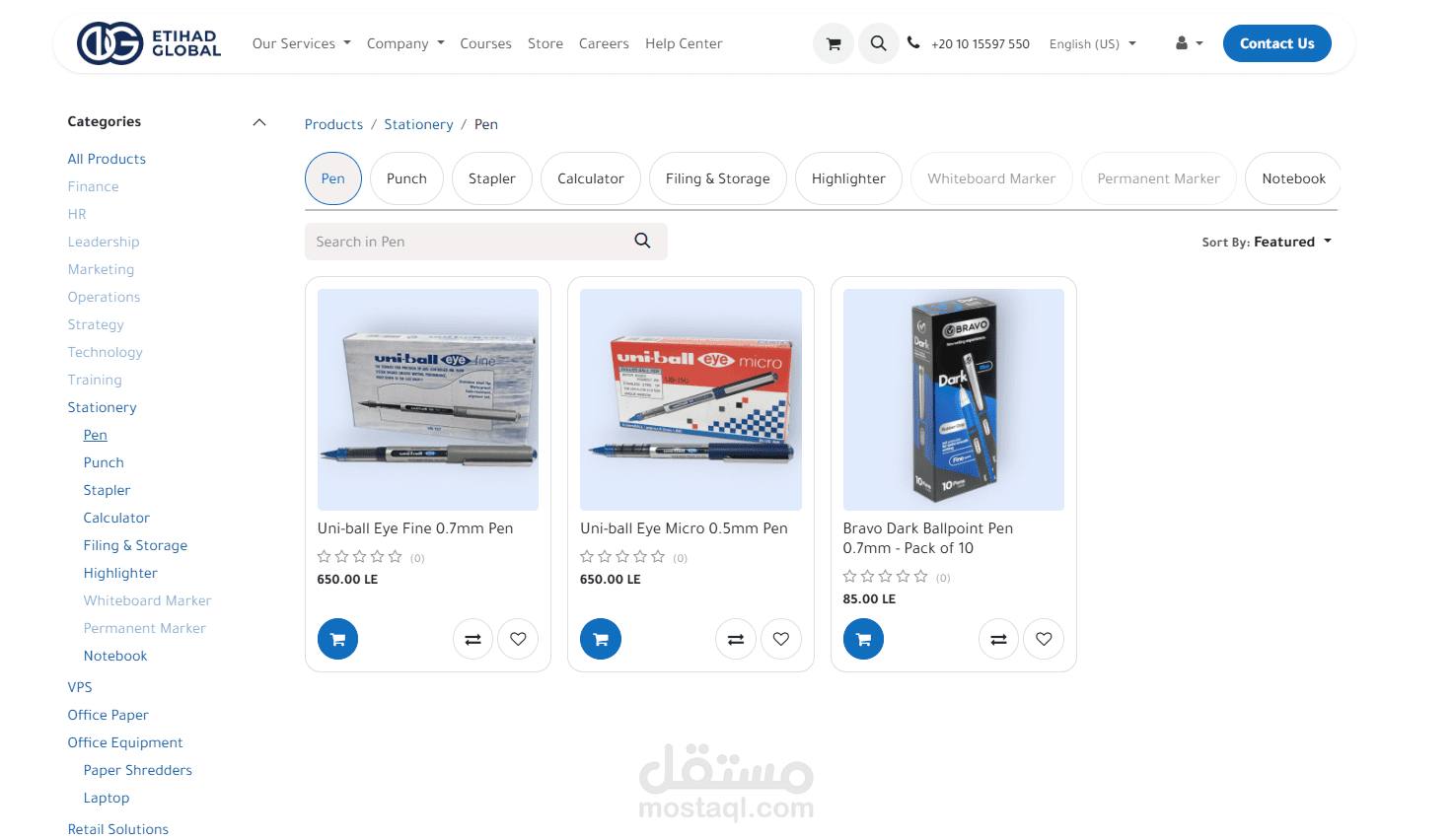Open English (US) language selector
Viewport: 1453px width, 840px height.
pyautogui.click(x=1093, y=43)
